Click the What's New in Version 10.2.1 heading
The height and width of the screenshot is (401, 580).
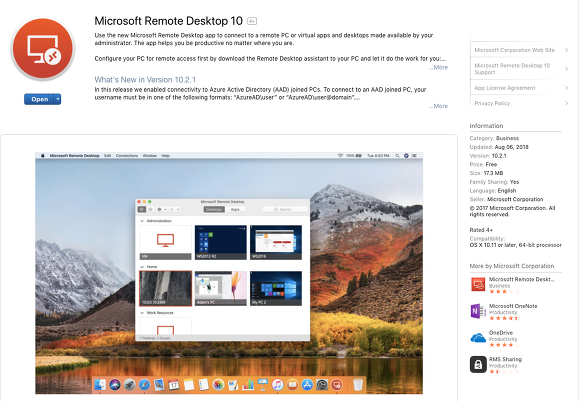pos(145,80)
